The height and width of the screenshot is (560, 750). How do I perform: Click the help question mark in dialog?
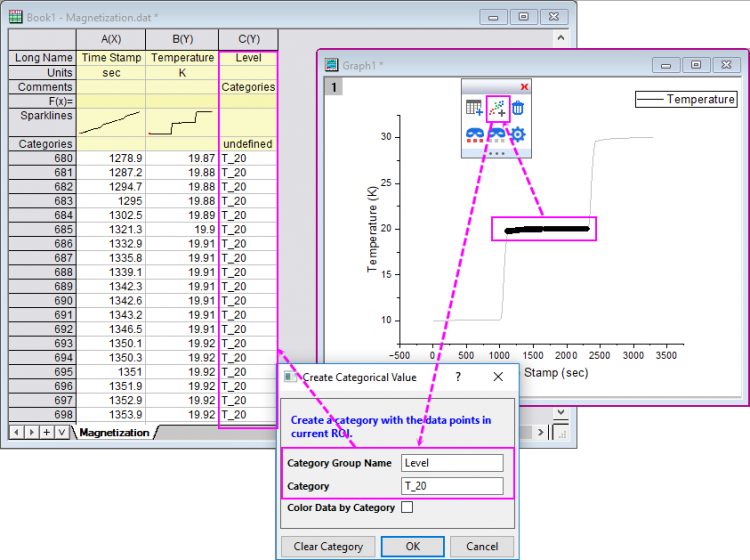458,377
